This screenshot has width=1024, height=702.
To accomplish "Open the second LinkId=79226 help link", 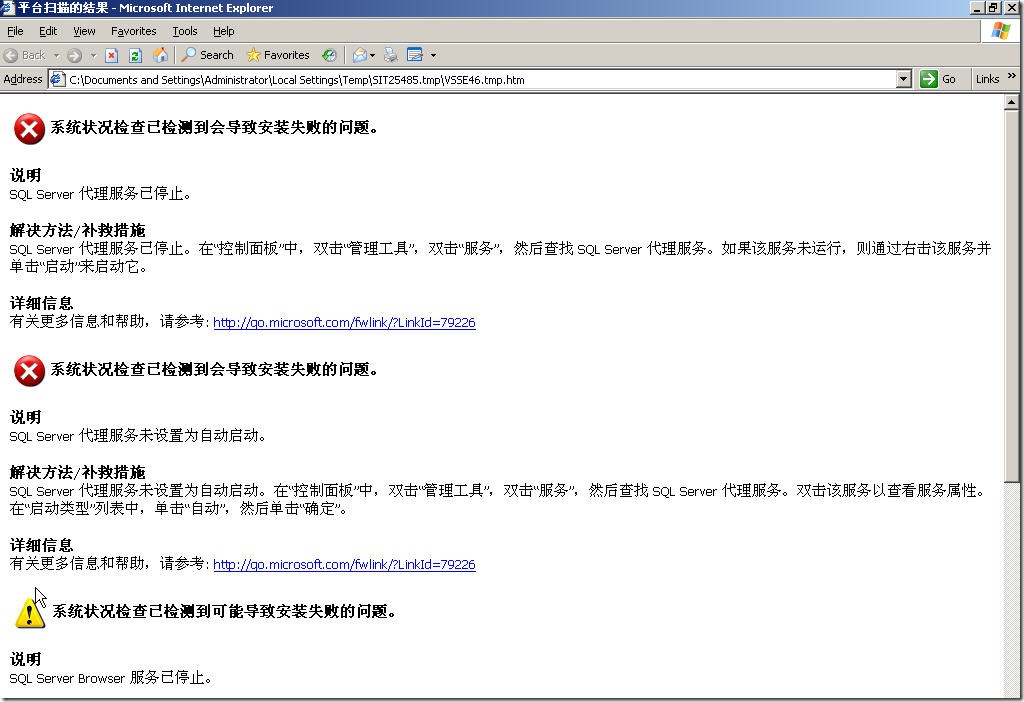I will [x=344, y=565].
